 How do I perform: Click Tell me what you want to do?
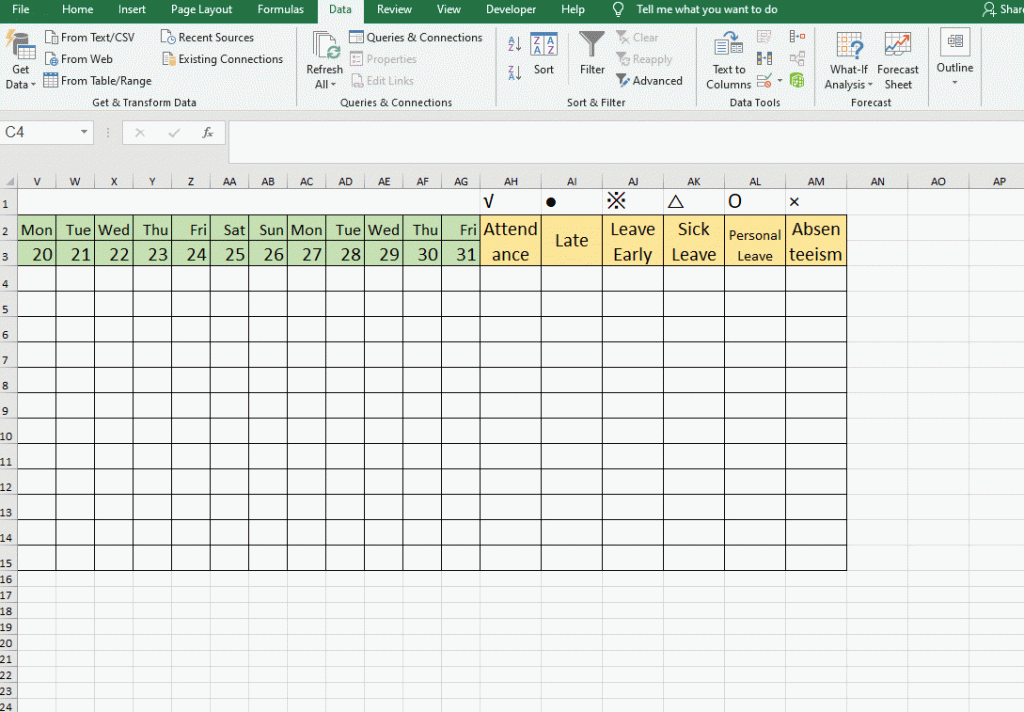(x=707, y=9)
